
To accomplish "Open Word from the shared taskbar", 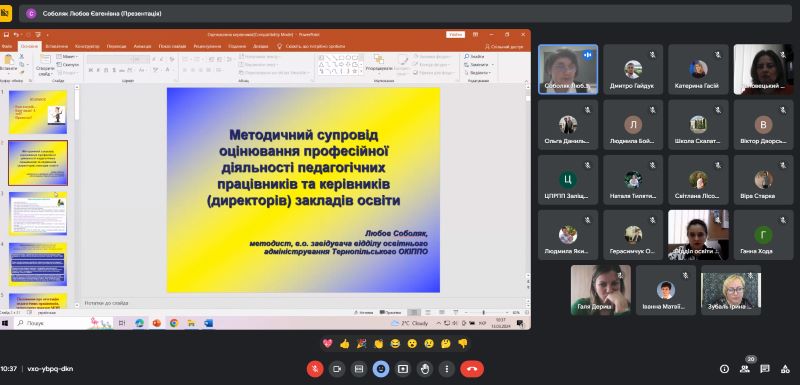I will click(208, 323).
